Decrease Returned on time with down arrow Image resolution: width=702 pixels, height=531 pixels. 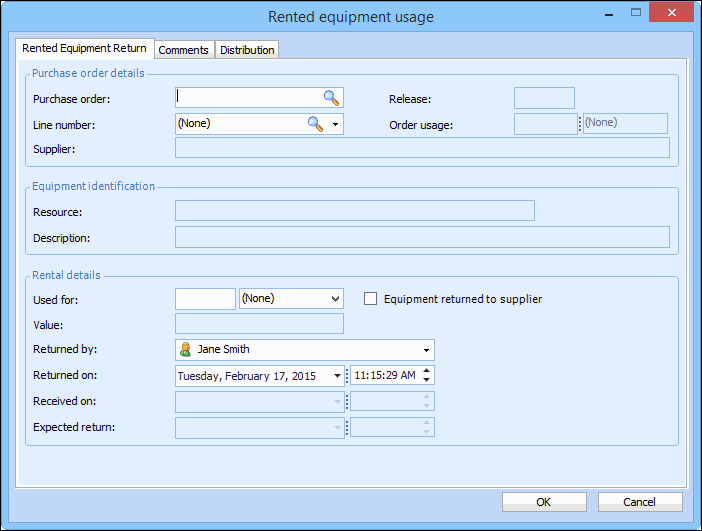click(x=427, y=381)
